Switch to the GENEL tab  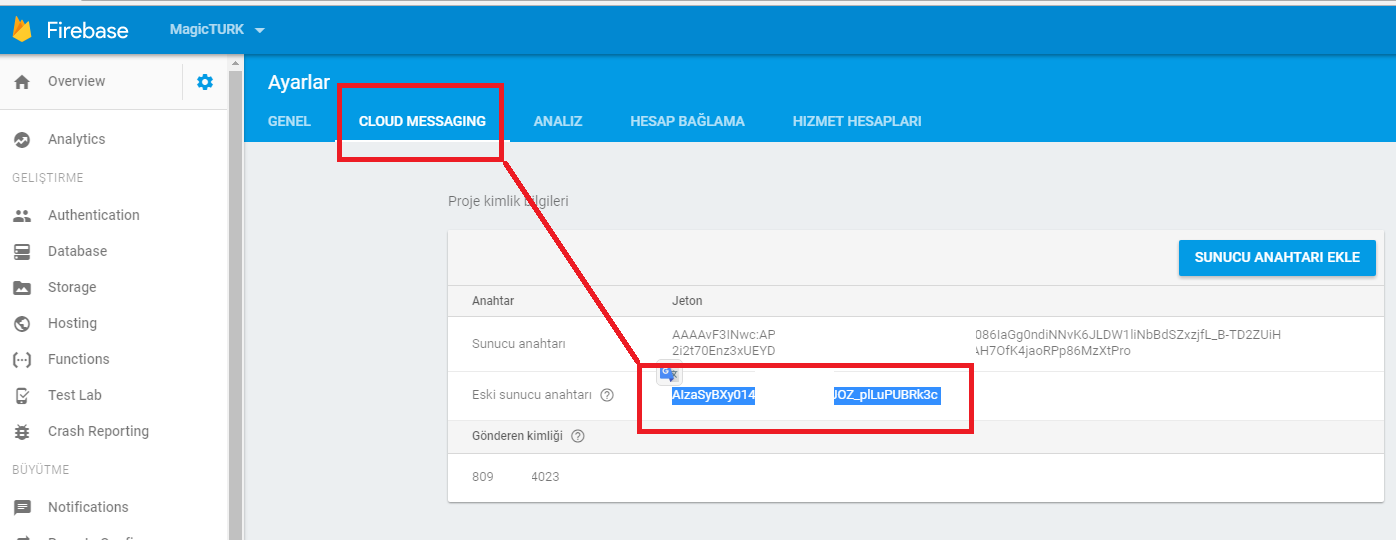(x=289, y=121)
